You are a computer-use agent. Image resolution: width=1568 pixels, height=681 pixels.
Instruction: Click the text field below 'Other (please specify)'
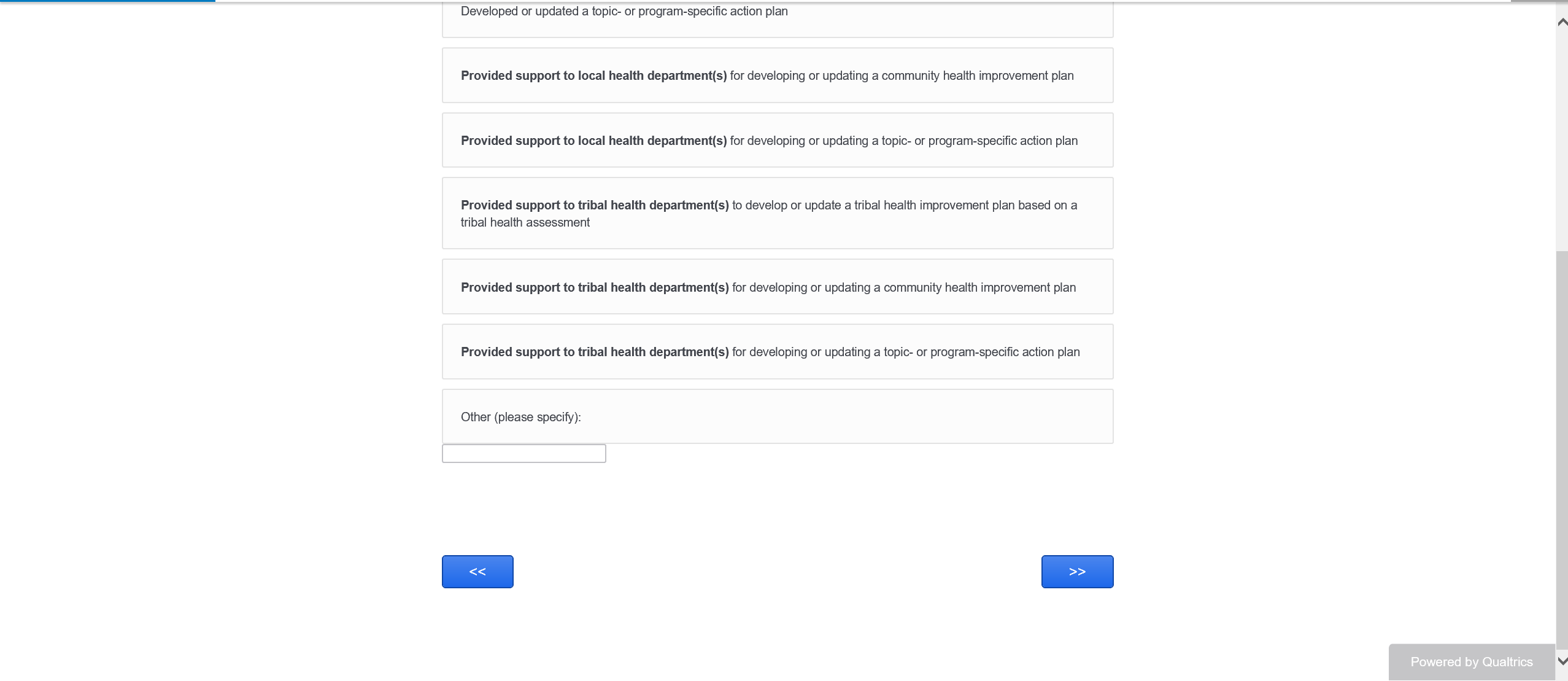click(x=523, y=454)
